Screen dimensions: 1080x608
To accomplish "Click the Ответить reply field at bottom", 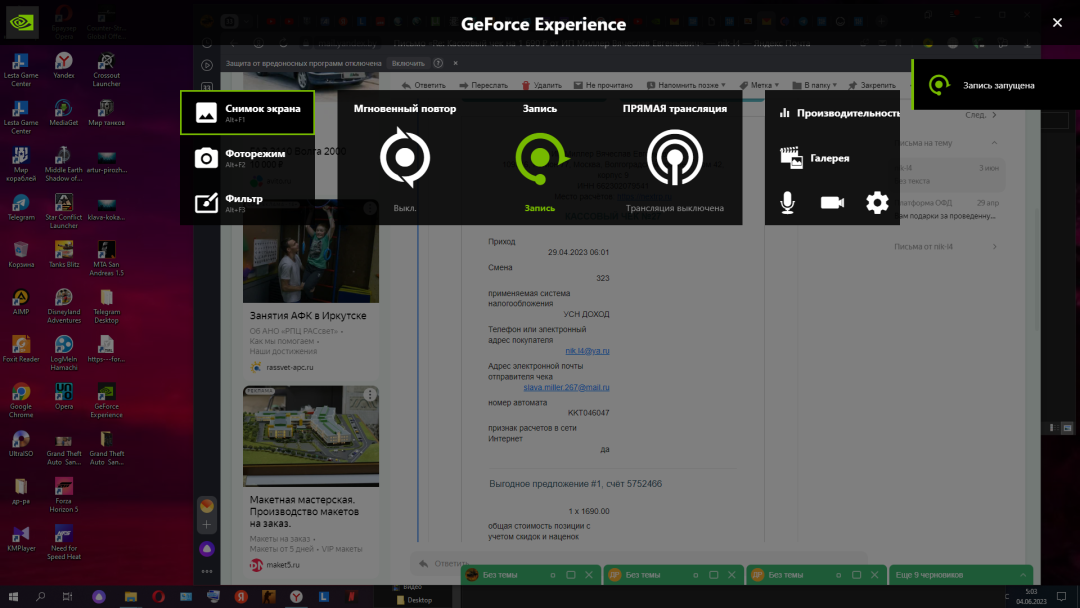I will point(638,563).
